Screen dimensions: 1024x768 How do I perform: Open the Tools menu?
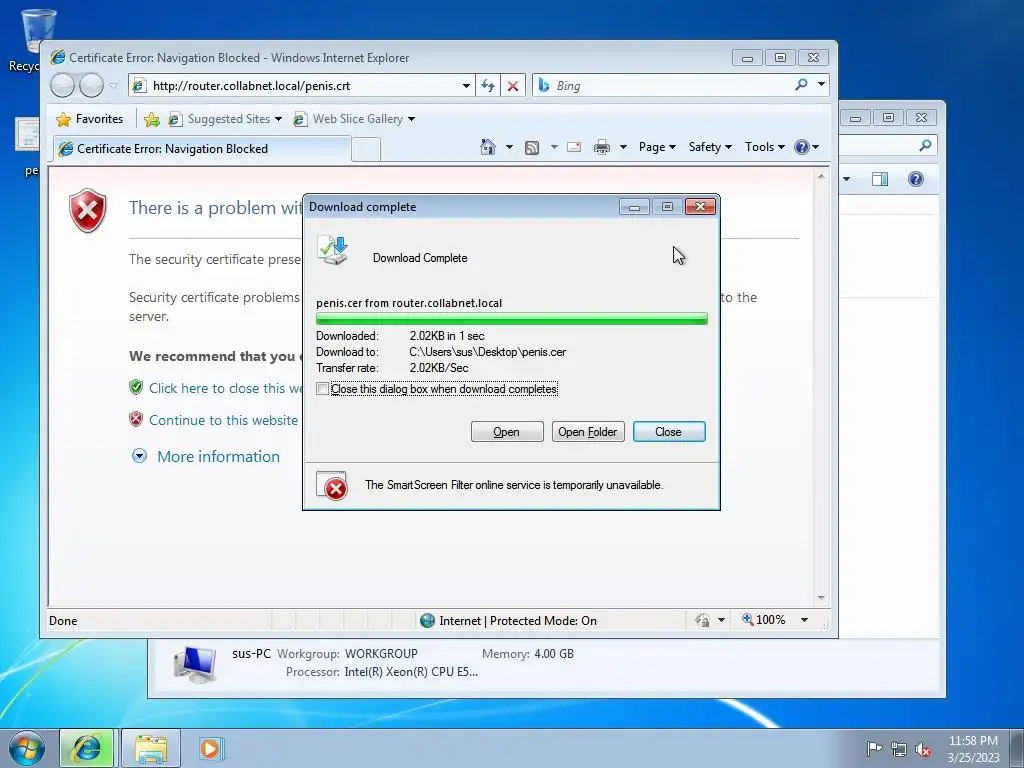coord(765,147)
